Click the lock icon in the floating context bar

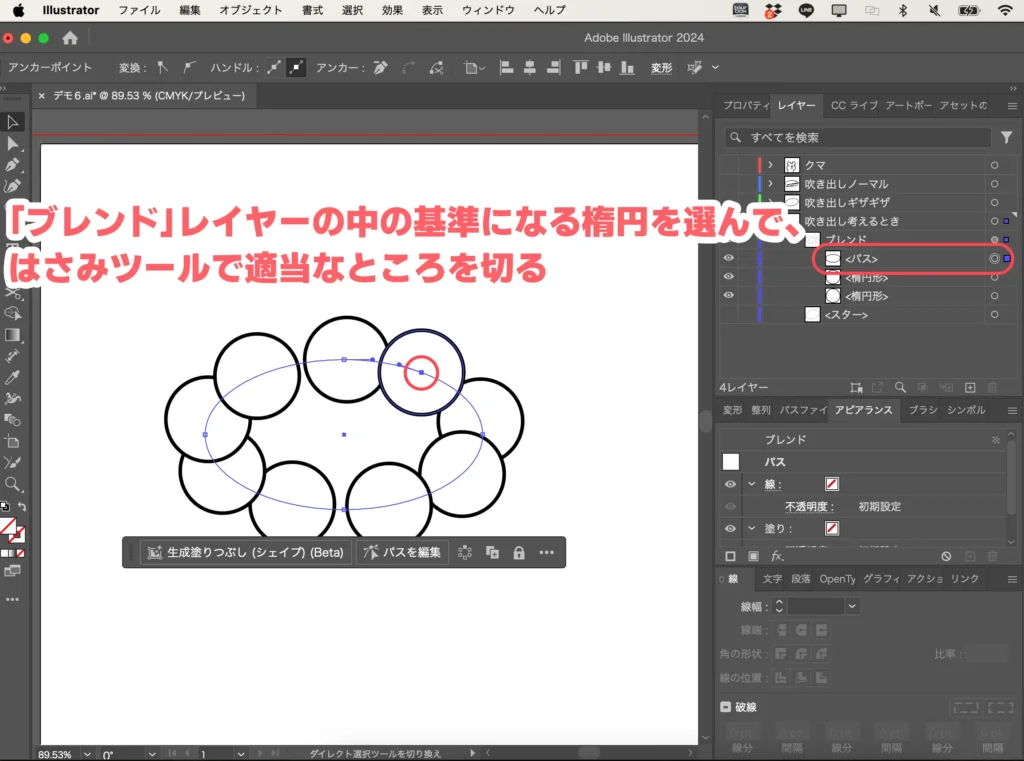(519, 551)
